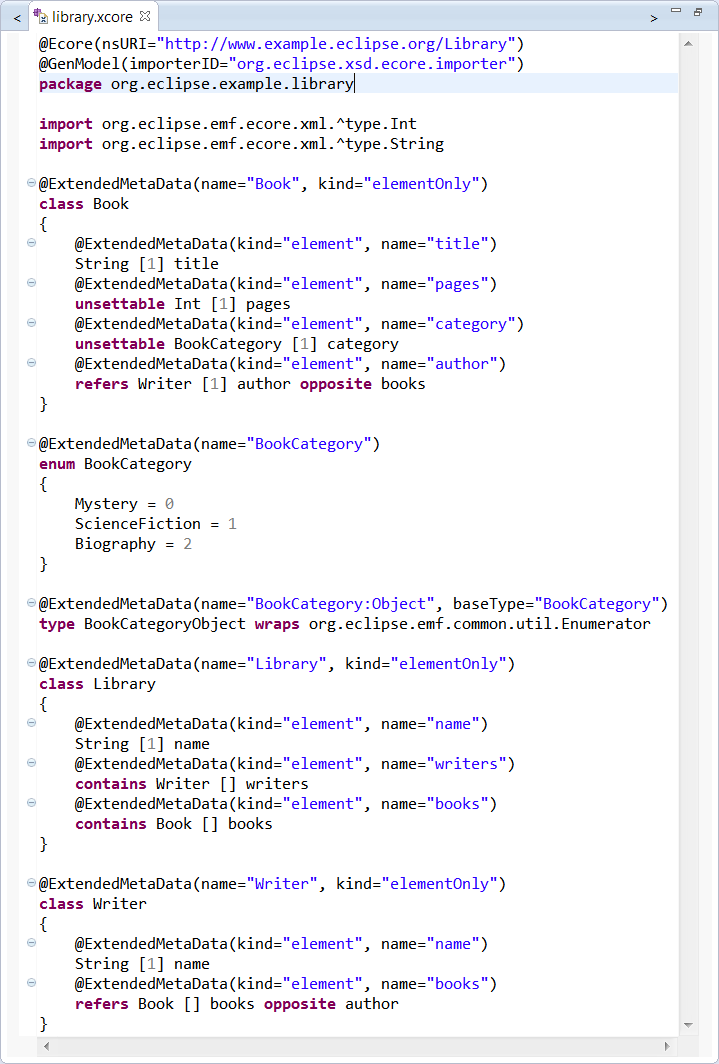The width and height of the screenshot is (719, 1064).
Task: Fold the Writer class annotation
Action: coord(31,884)
